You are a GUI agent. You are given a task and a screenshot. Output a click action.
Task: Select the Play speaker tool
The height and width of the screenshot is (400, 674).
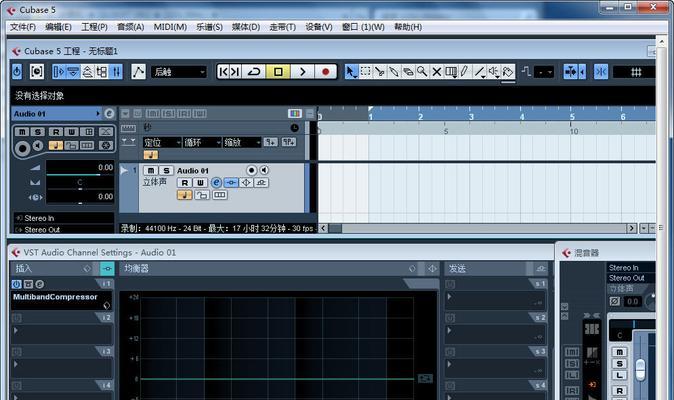(x=494, y=71)
